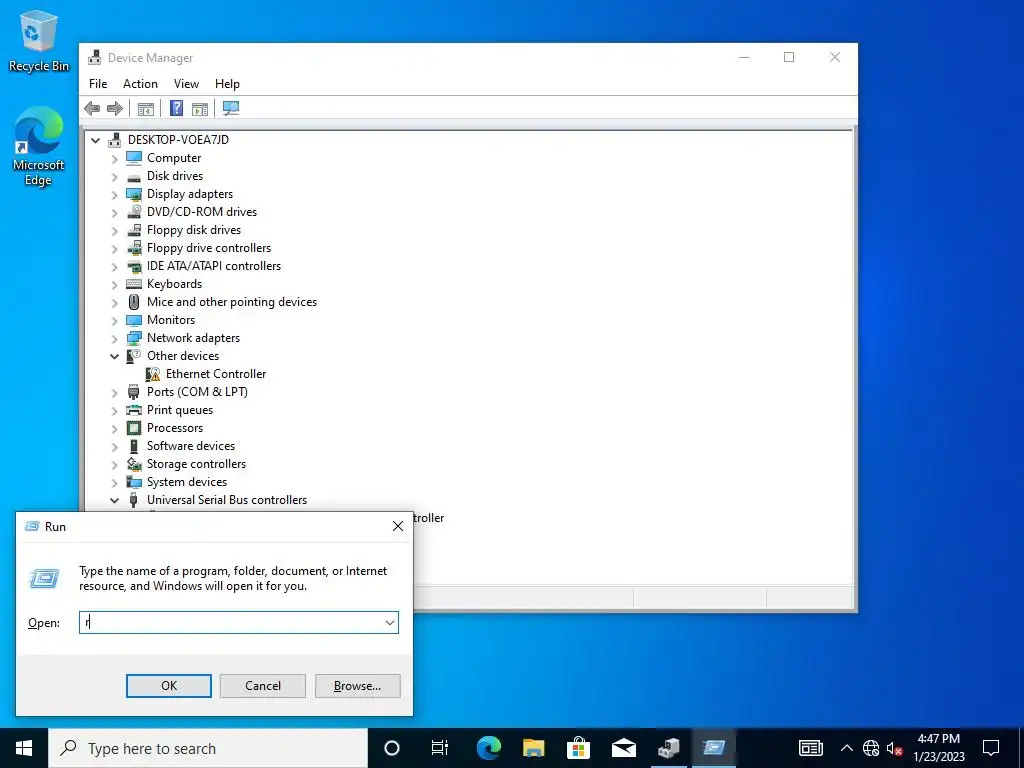
Task: Click the network tray icon
Action: pos(871,748)
